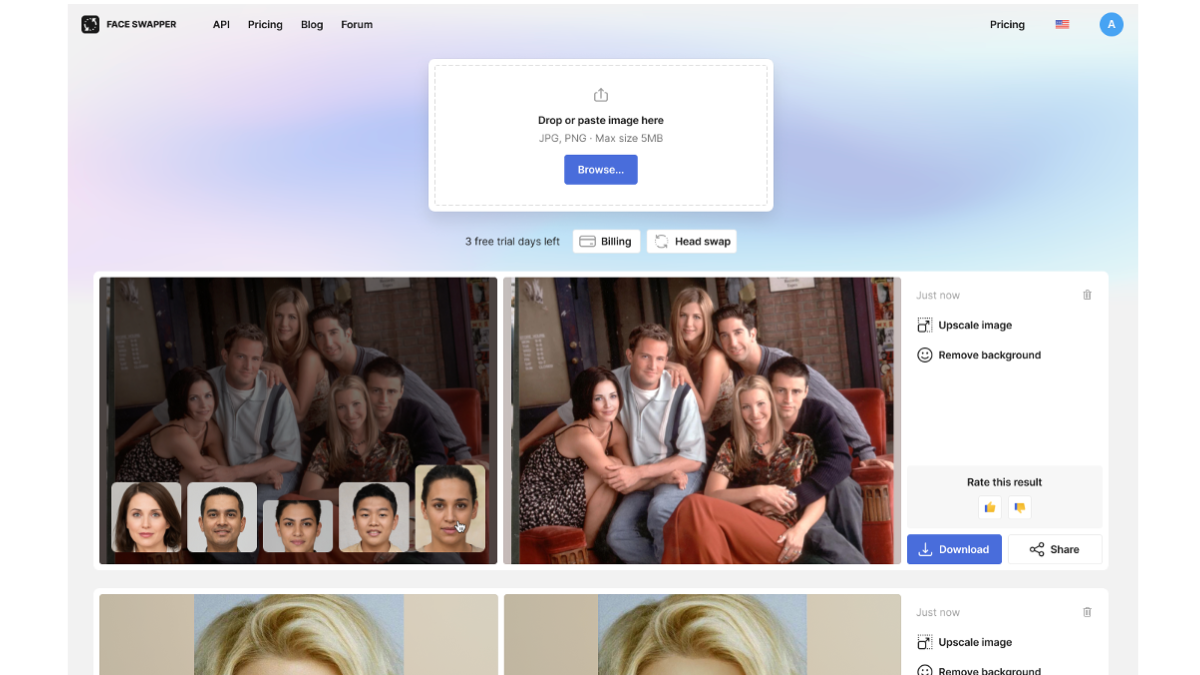This screenshot has width=1200, height=675.
Task: Open the Billing button
Action: [606, 241]
